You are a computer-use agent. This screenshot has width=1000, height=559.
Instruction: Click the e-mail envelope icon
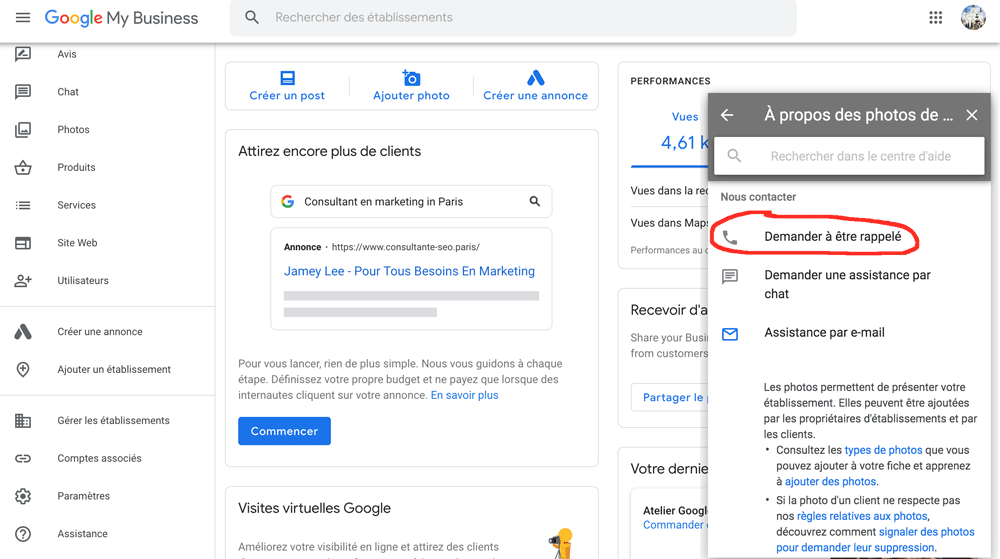pyautogui.click(x=730, y=334)
